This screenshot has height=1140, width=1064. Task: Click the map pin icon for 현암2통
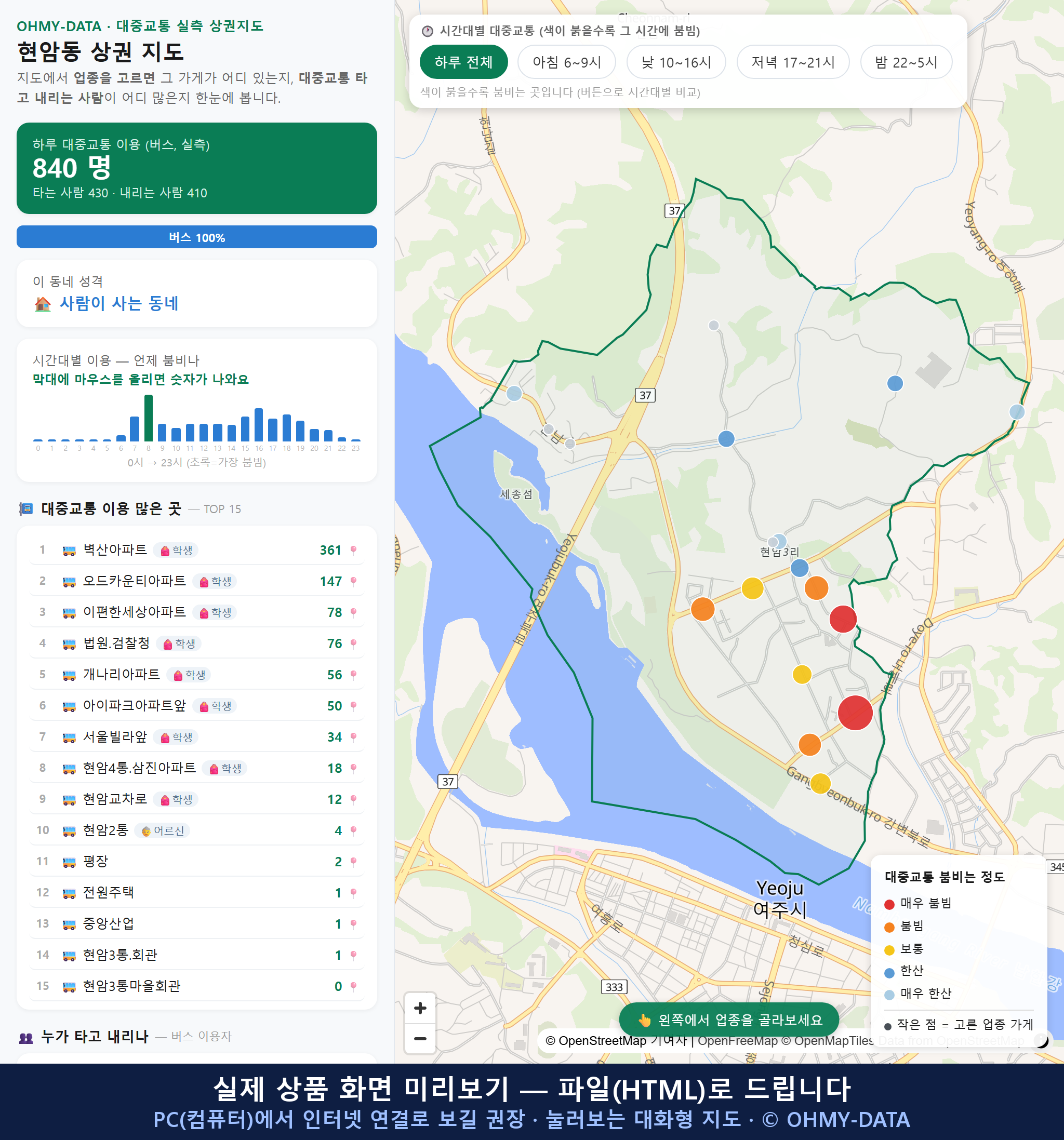coord(353,831)
